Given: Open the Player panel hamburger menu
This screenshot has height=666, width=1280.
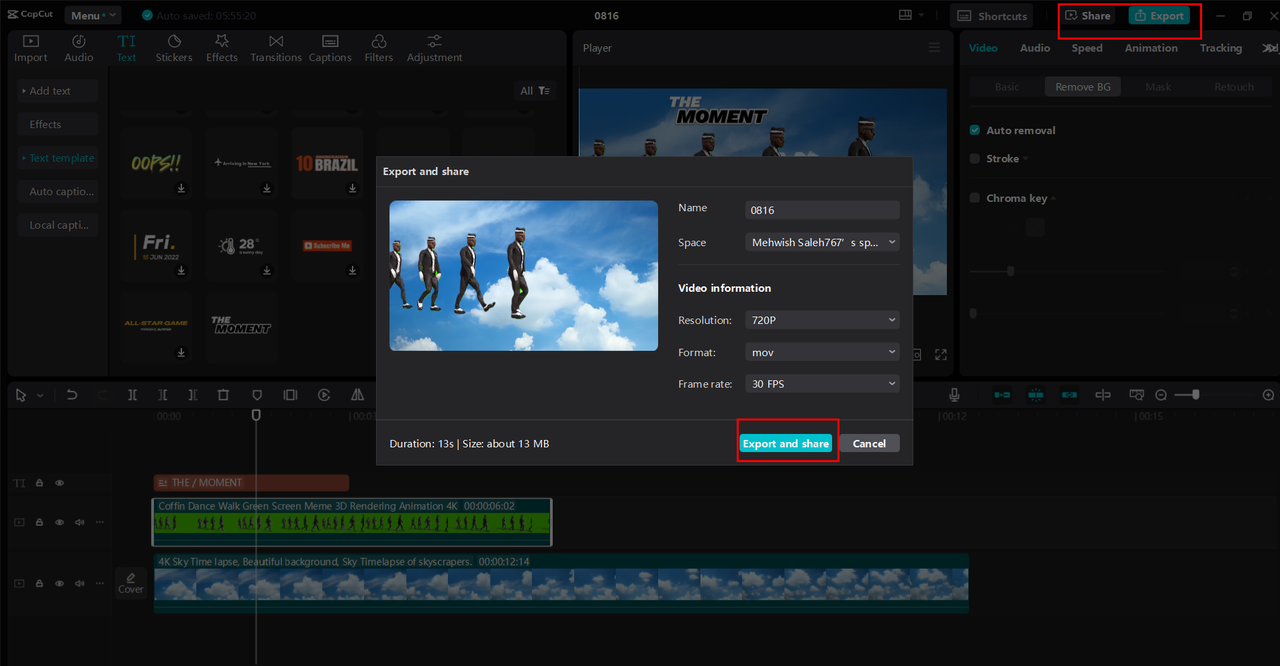Looking at the screenshot, I should pyautogui.click(x=934, y=48).
